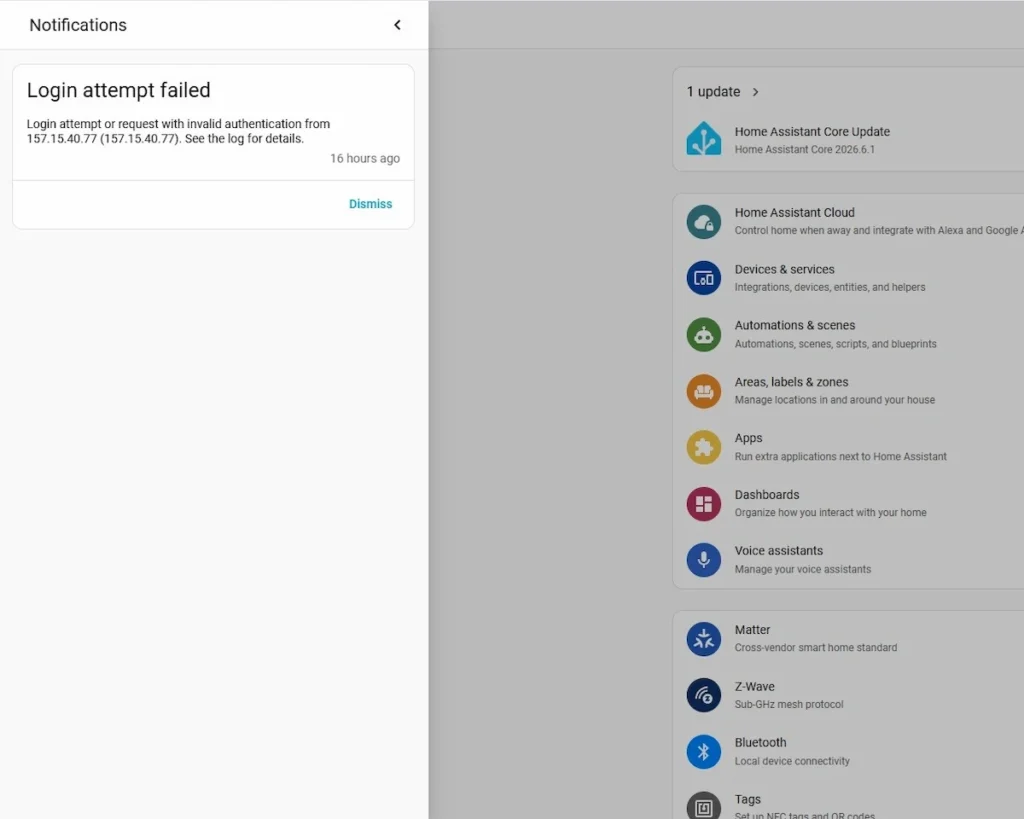Click 'Manage locations in and around your house'
The image size is (1024, 819).
pos(835,400)
